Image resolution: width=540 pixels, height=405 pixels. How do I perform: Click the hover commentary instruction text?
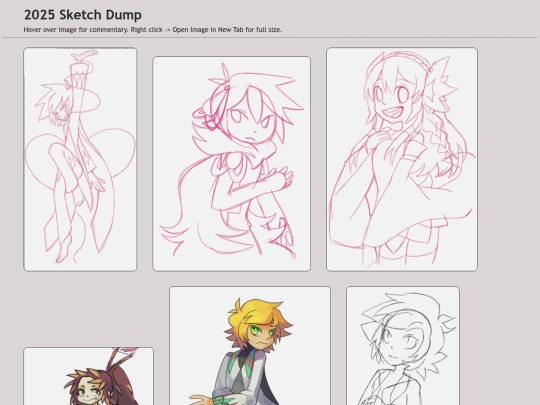pos(153,30)
